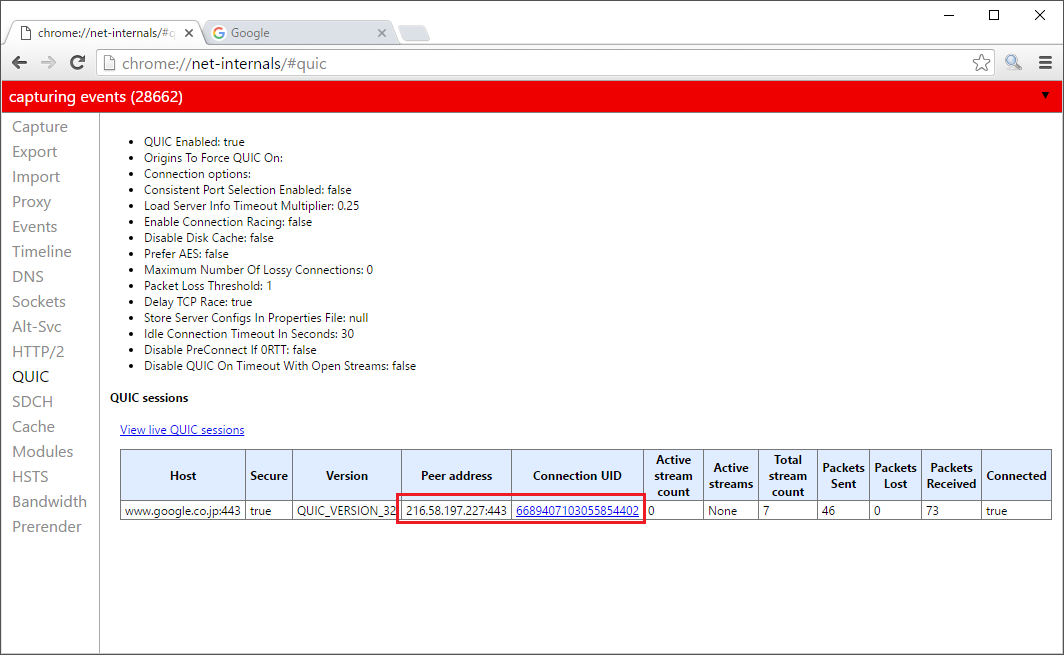Reload the current page
The image size is (1064, 655).
tap(77, 63)
